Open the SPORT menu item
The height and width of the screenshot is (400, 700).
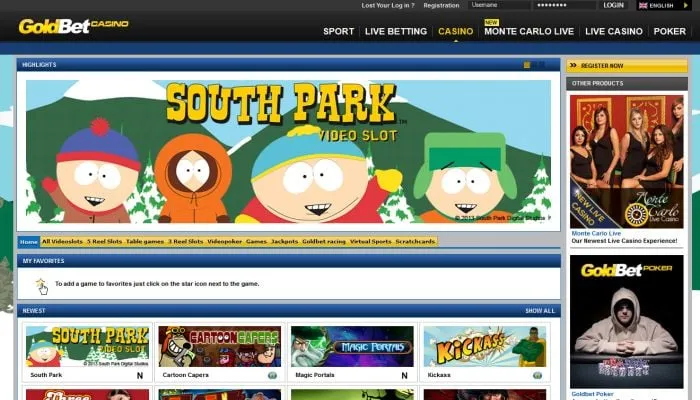coord(338,31)
